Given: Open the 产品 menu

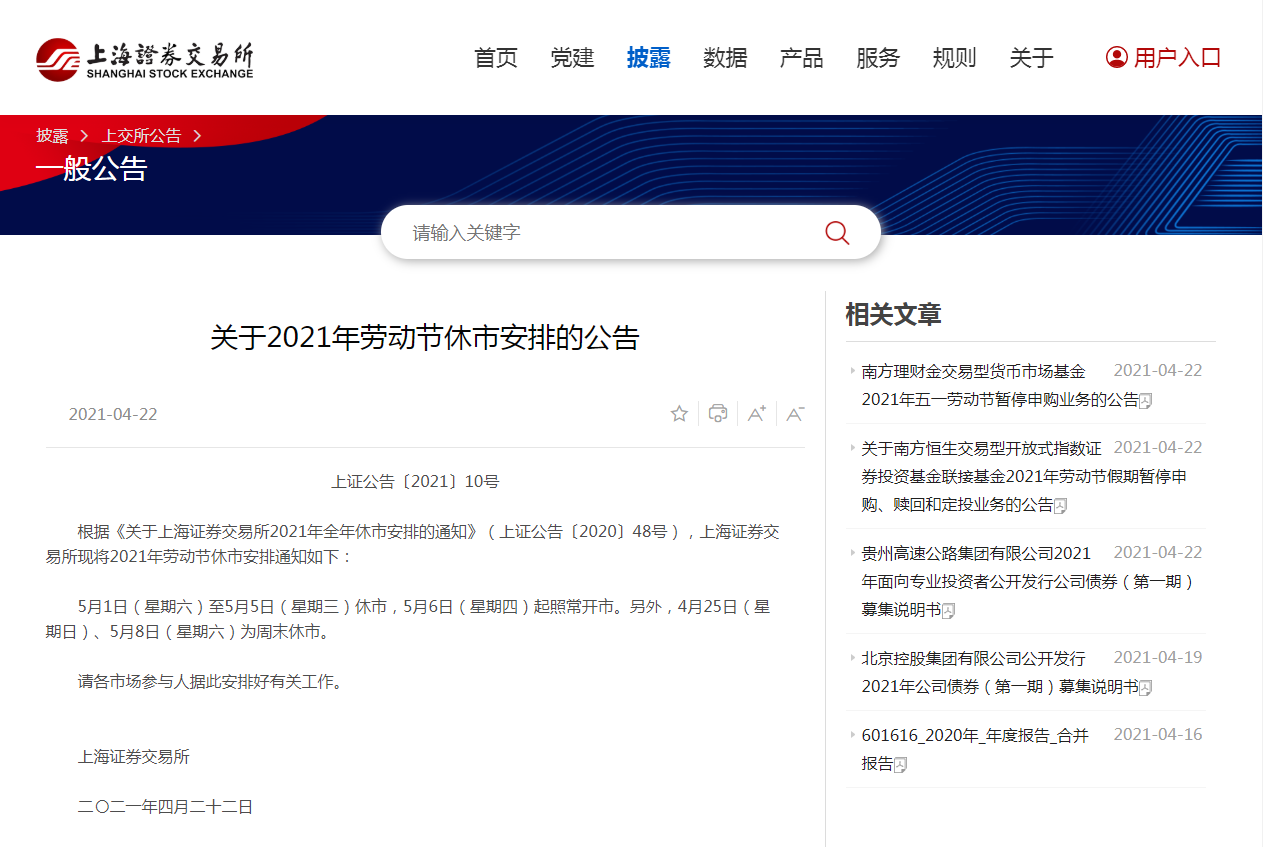Looking at the screenshot, I should point(801,58).
